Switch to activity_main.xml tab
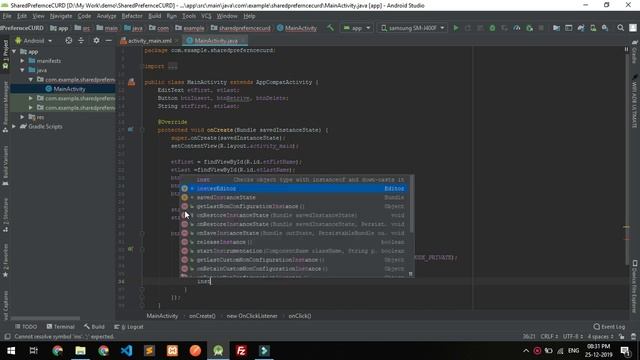This screenshot has width=640, height=360. click(149, 41)
